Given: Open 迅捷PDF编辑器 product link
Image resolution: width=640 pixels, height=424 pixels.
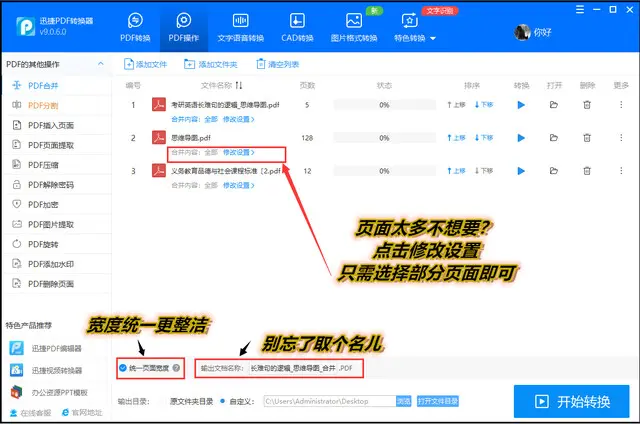Looking at the screenshot, I should [x=46, y=348].
